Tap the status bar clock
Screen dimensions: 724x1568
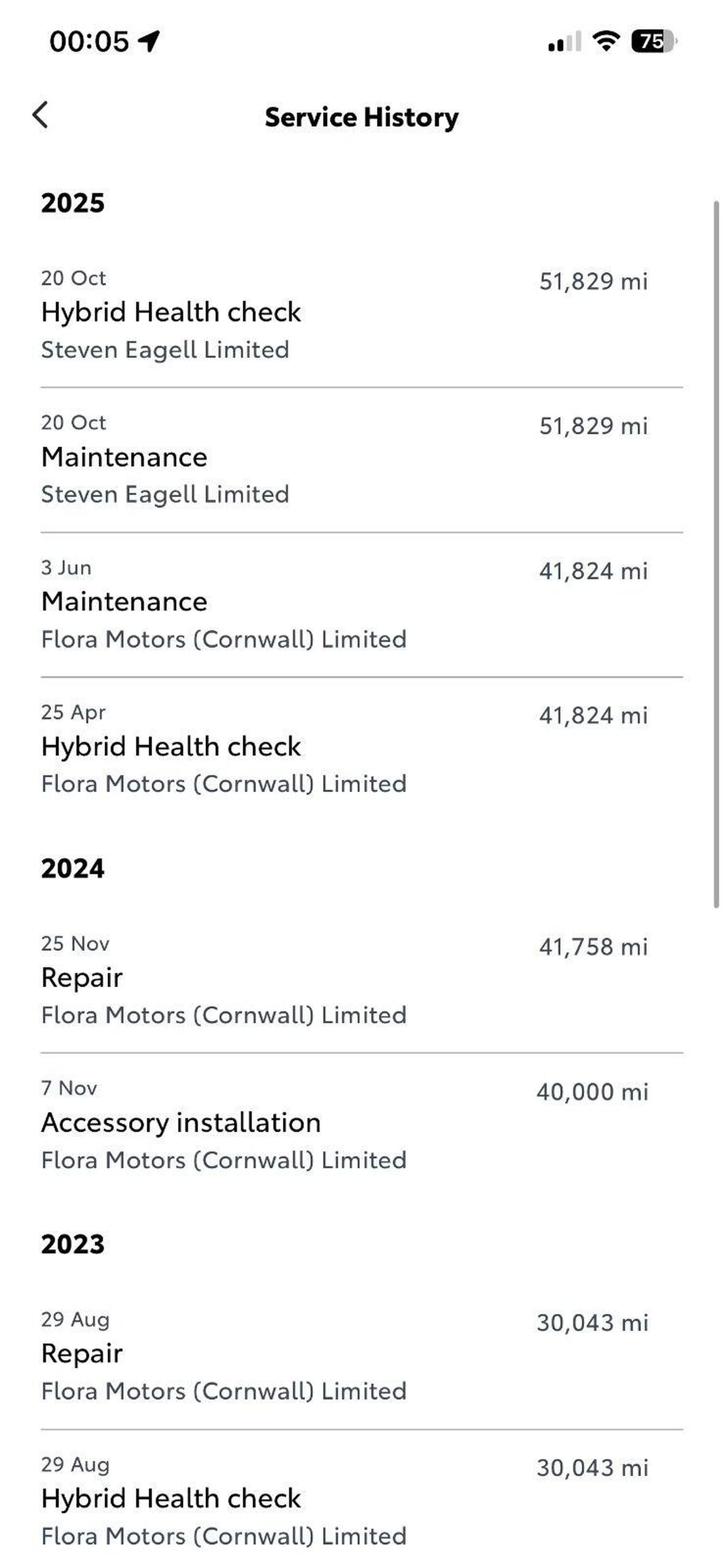tap(89, 41)
